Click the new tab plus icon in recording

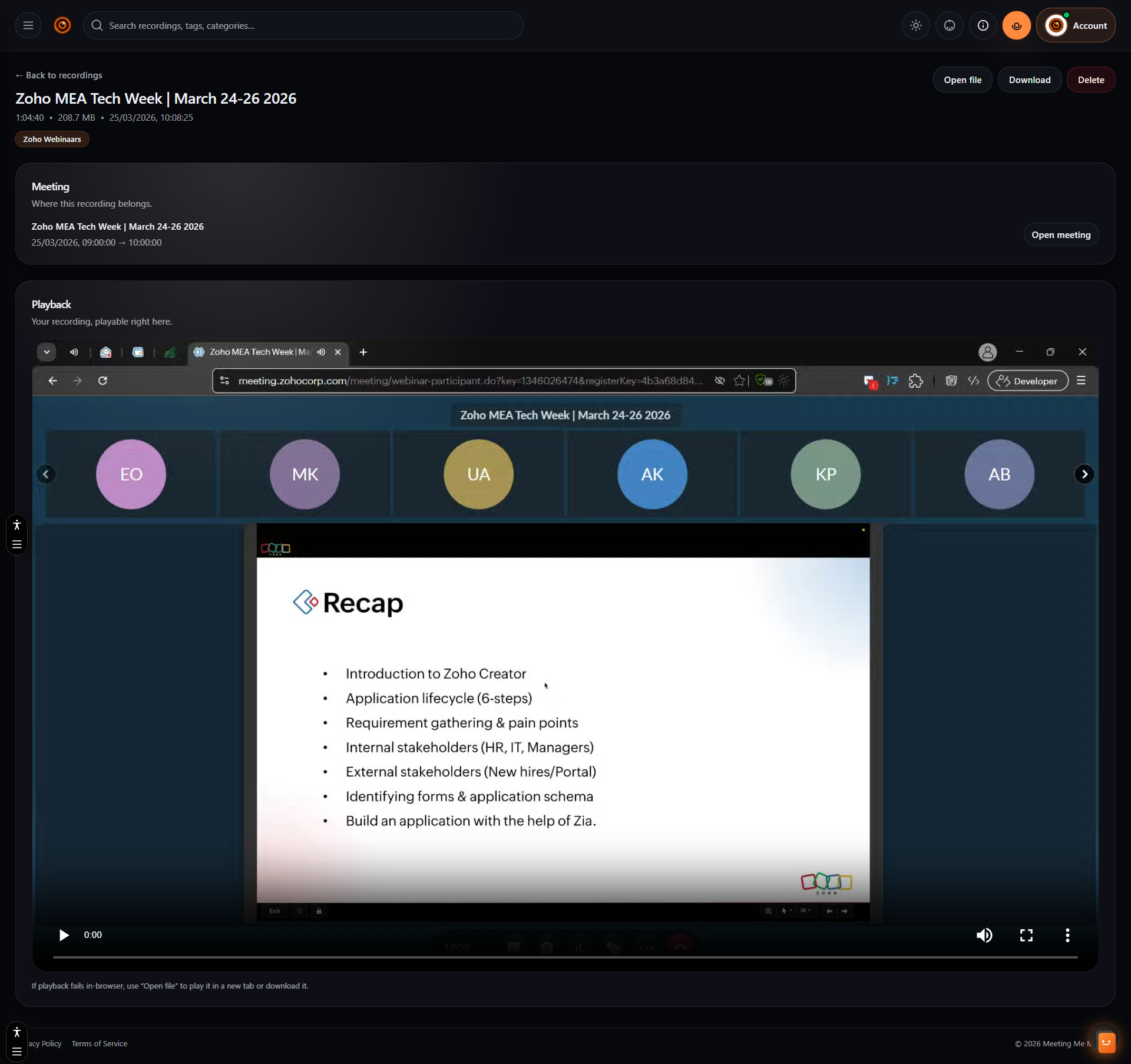point(363,352)
